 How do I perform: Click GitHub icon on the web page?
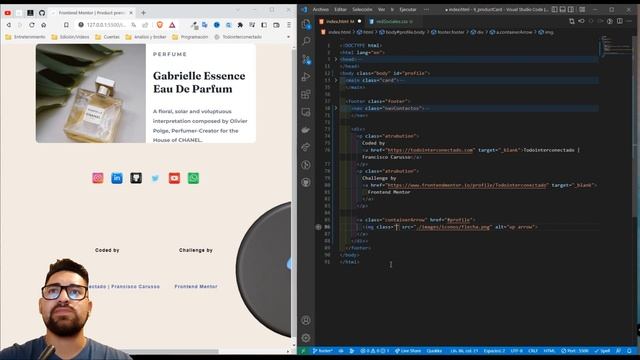(x=136, y=178)
